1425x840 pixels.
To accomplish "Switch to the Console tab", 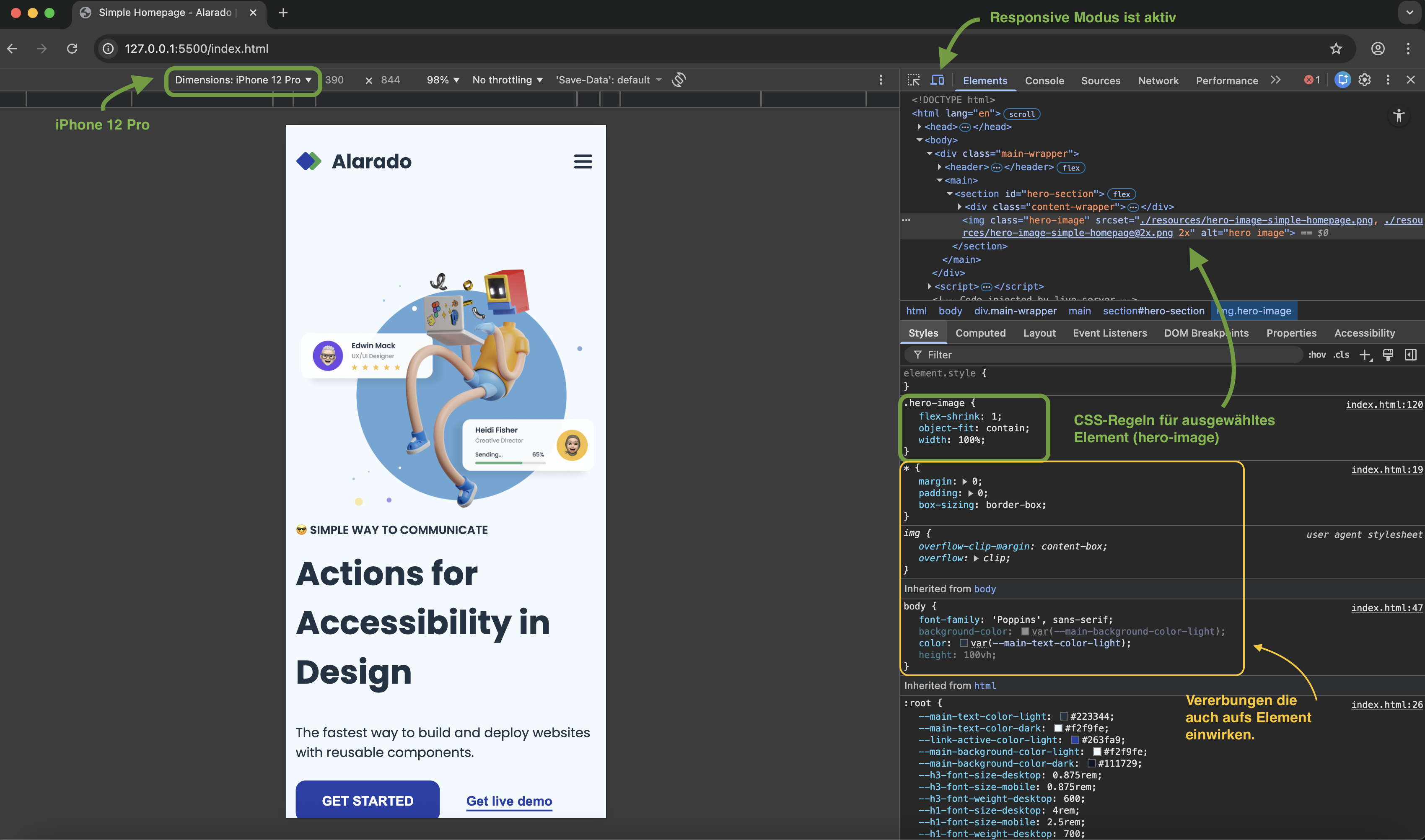I will [1044, 80].
